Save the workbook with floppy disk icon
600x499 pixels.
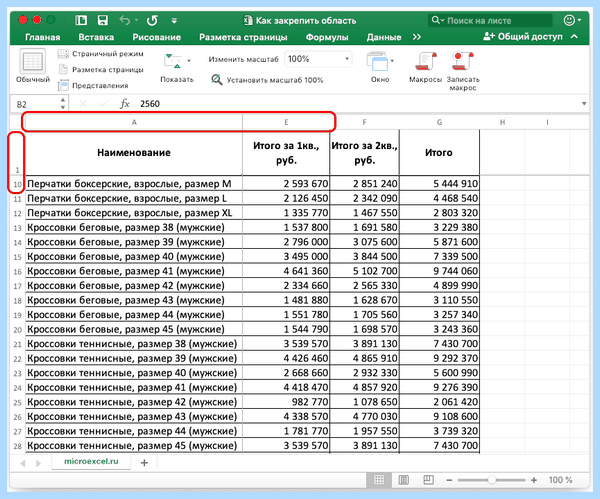(103, 20)
